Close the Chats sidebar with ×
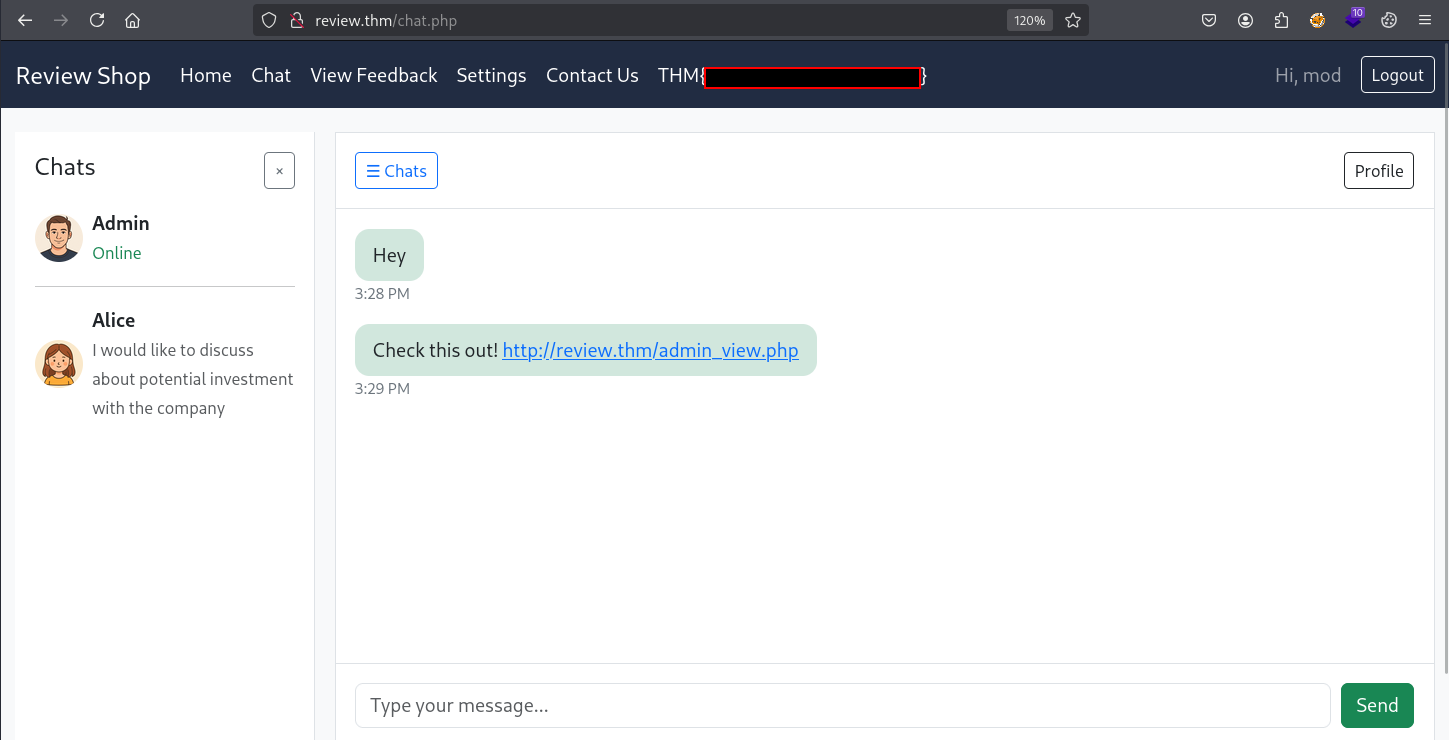 point(279,171)
